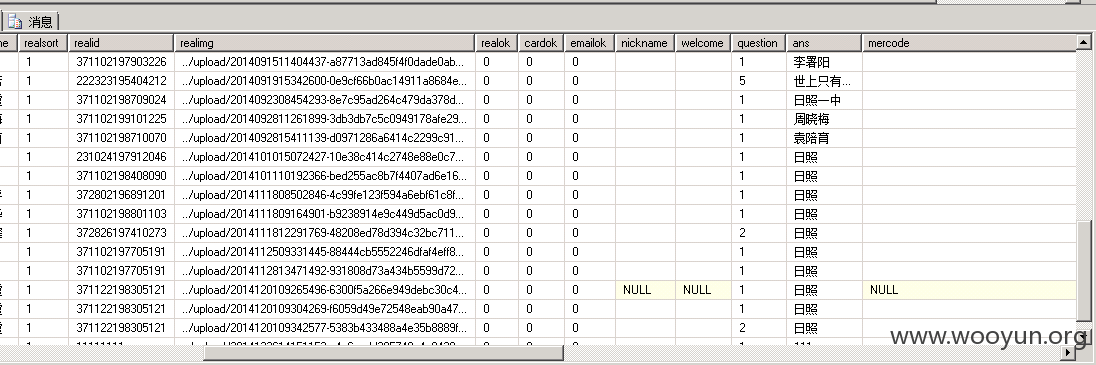This screenshot has width=1096, height=365.
Task: Click realimg cell starting ../upload/2014092811261899
Action: tap(324, 119)
